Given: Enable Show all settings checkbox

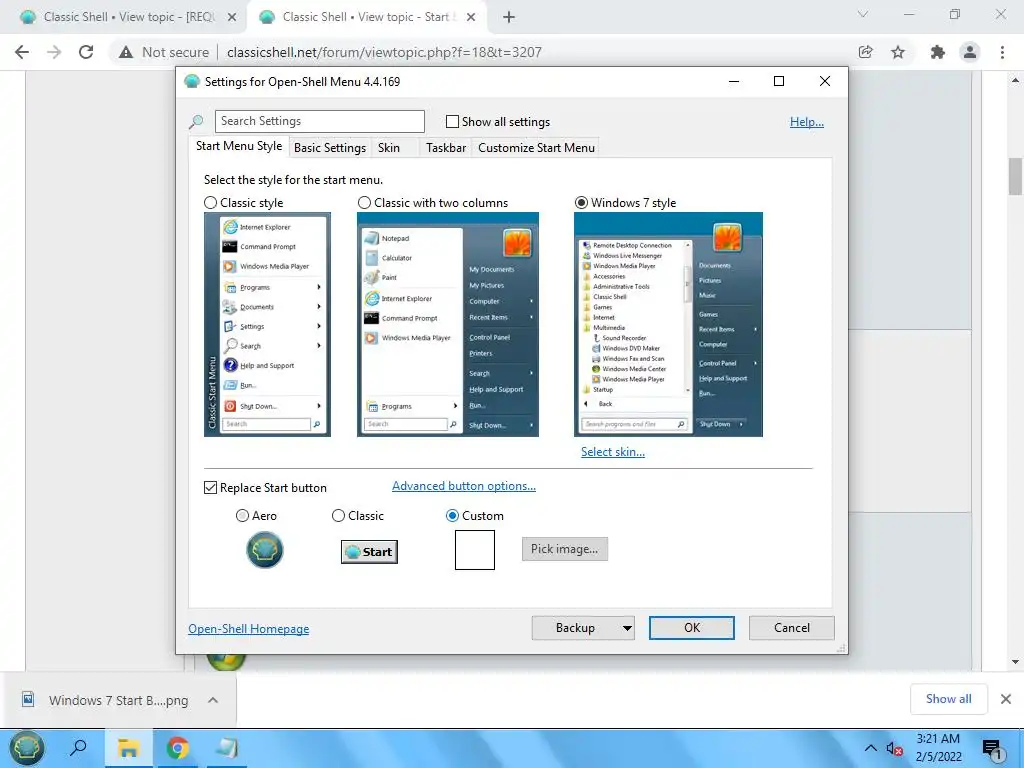Looking at the screenshot, I should tap(452, 121).
